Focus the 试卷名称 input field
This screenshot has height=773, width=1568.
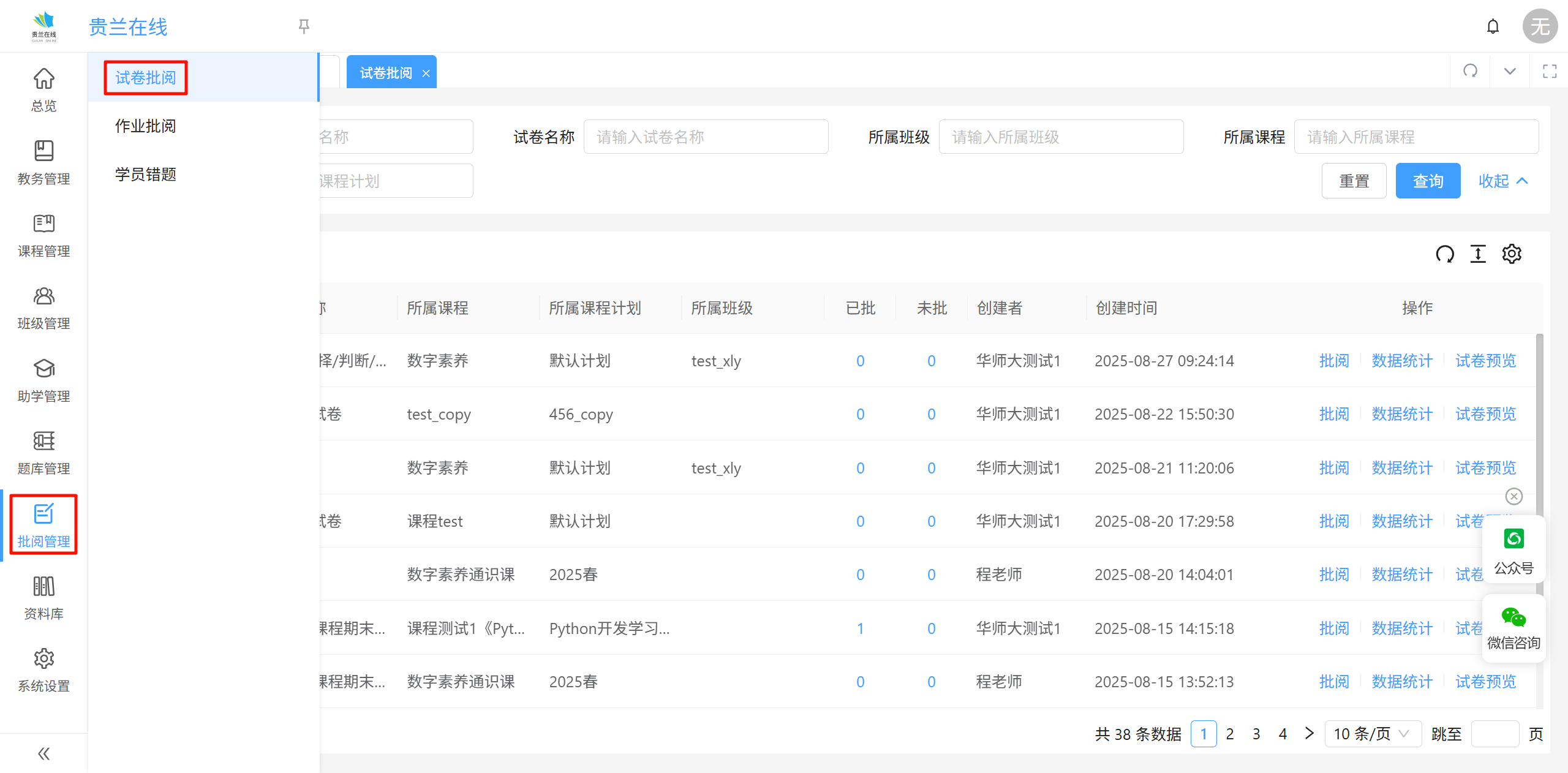[706, 137]
